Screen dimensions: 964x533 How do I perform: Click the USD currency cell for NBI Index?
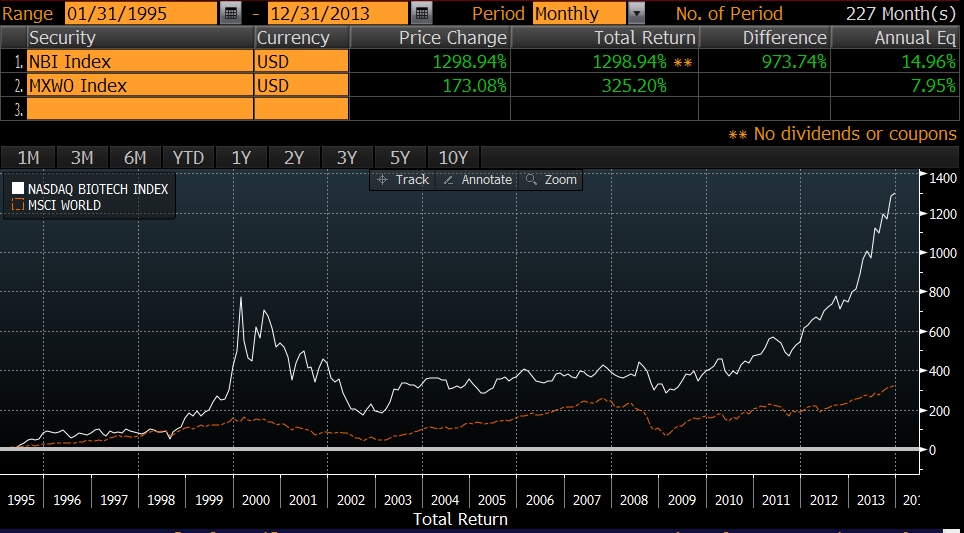301,61
